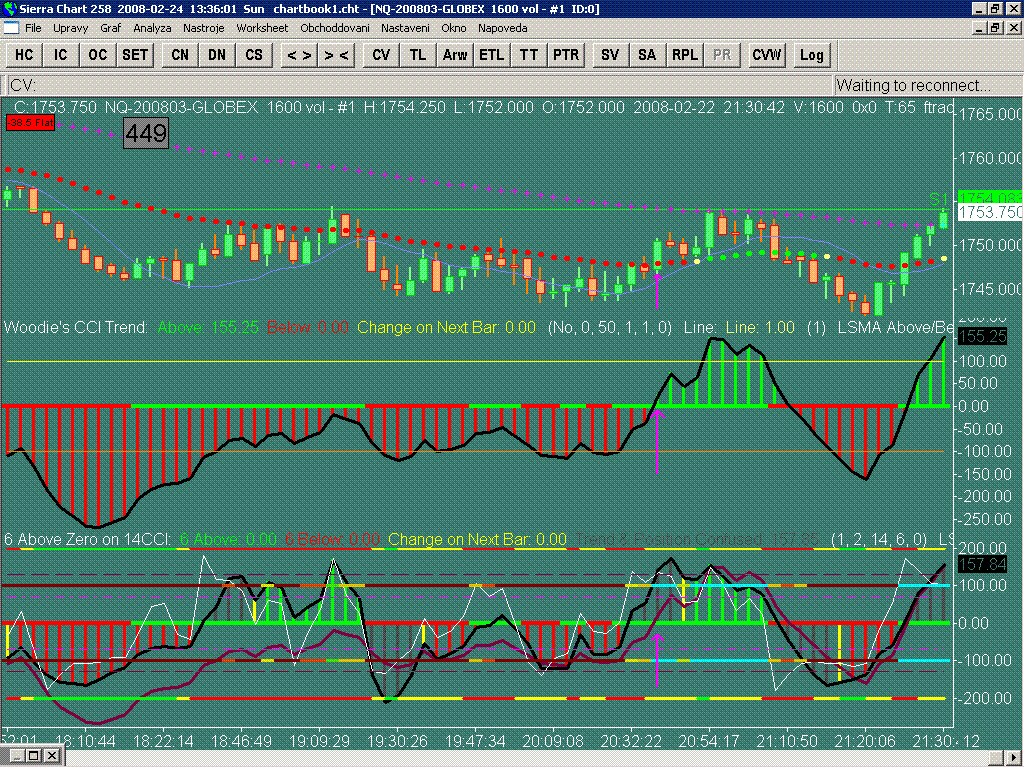The height and width of the screenshot is (768, 1024).
Task: Open the Worksheet menu
Action: (x=262, y=28)
